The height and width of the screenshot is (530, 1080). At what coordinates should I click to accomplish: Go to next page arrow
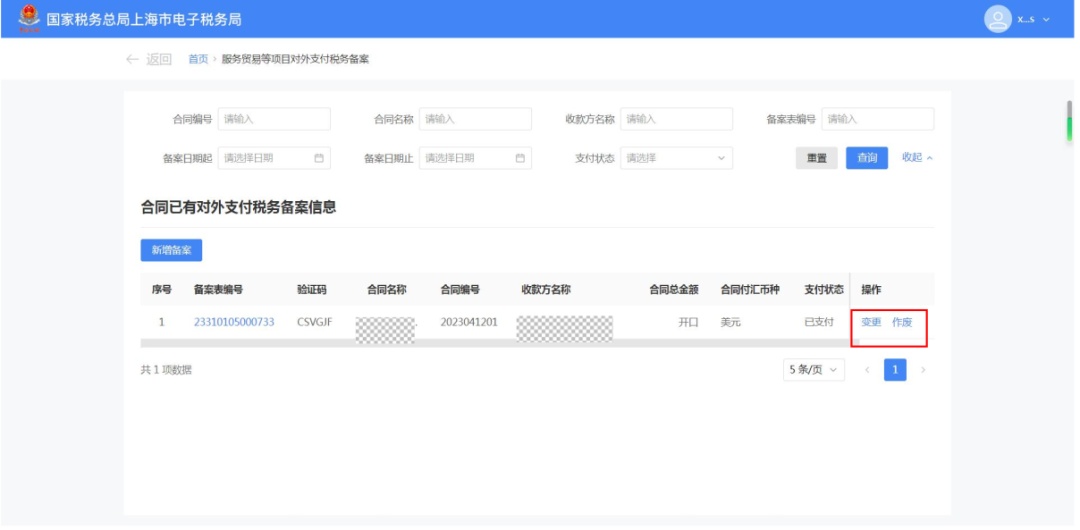(923, 370)
